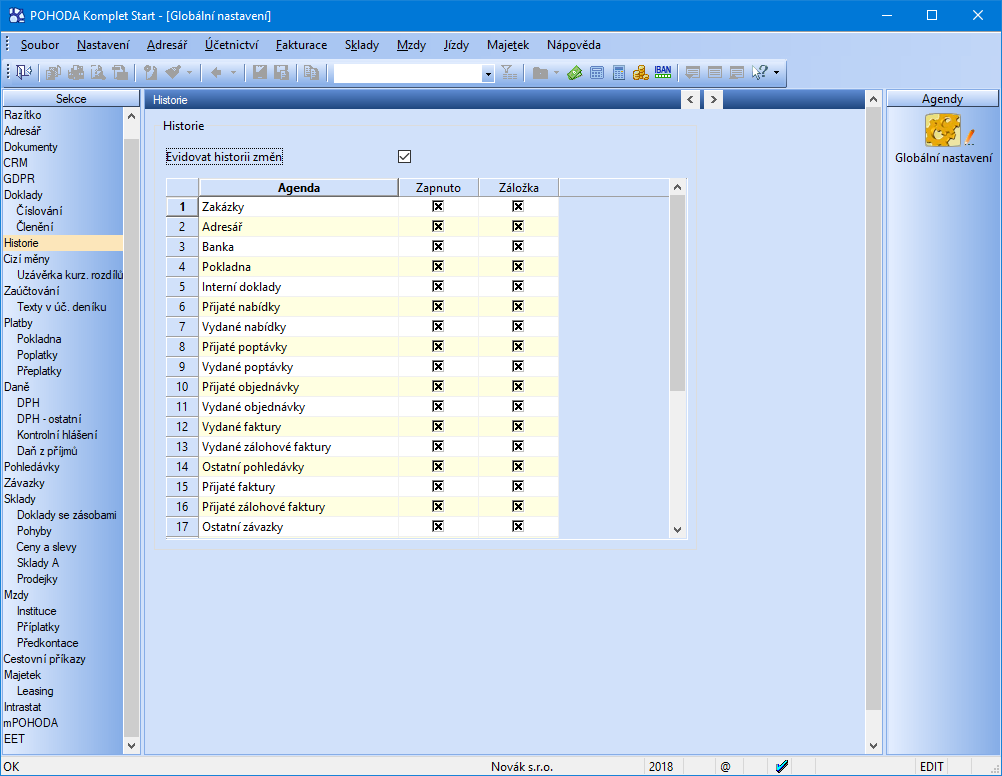Image resolution: width=1002 pixels, height=776 pixels.
Task: Click the agenda table scrollbar down arrow
Action: [677, 529]
